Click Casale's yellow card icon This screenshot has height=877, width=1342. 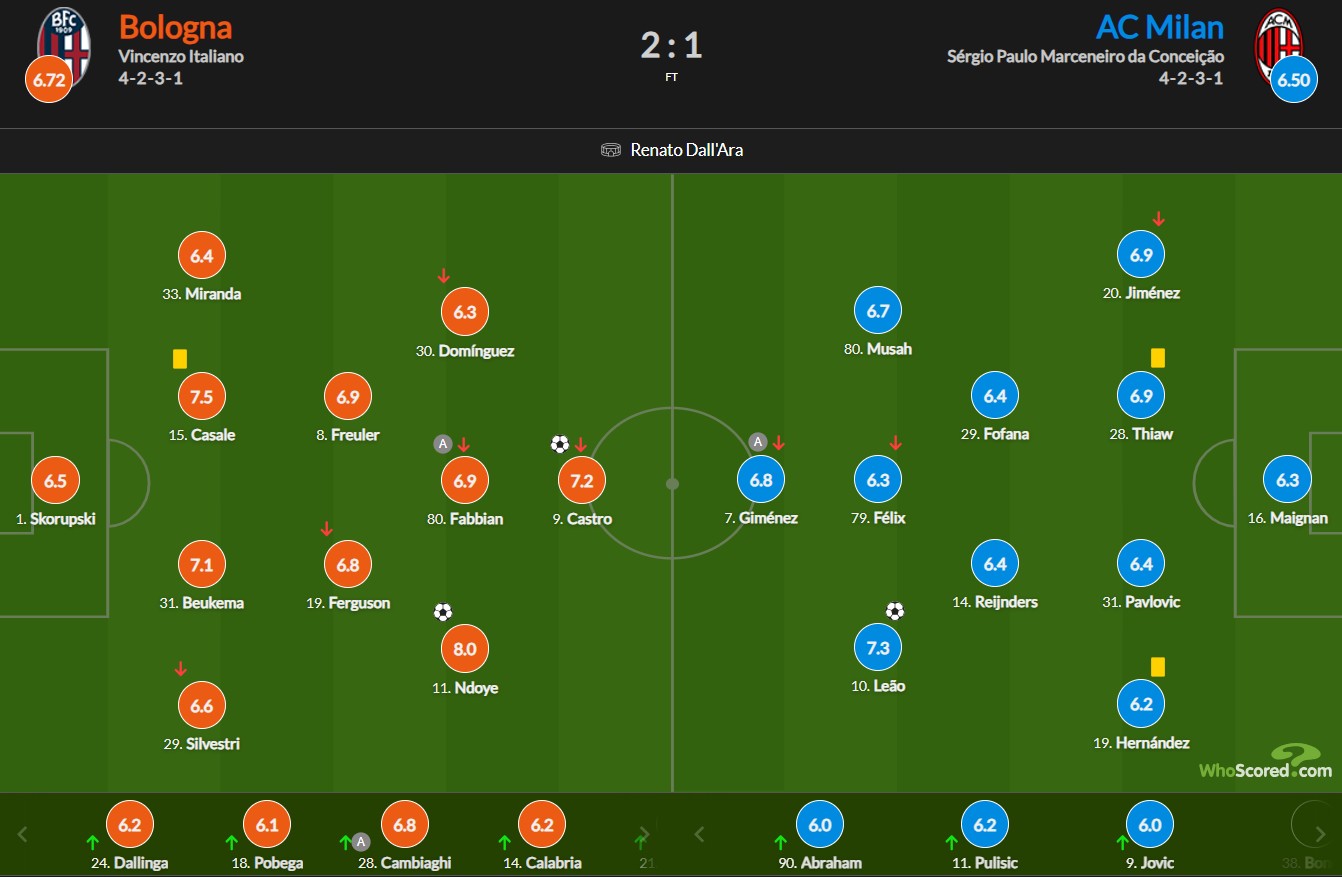coord(180,358)
